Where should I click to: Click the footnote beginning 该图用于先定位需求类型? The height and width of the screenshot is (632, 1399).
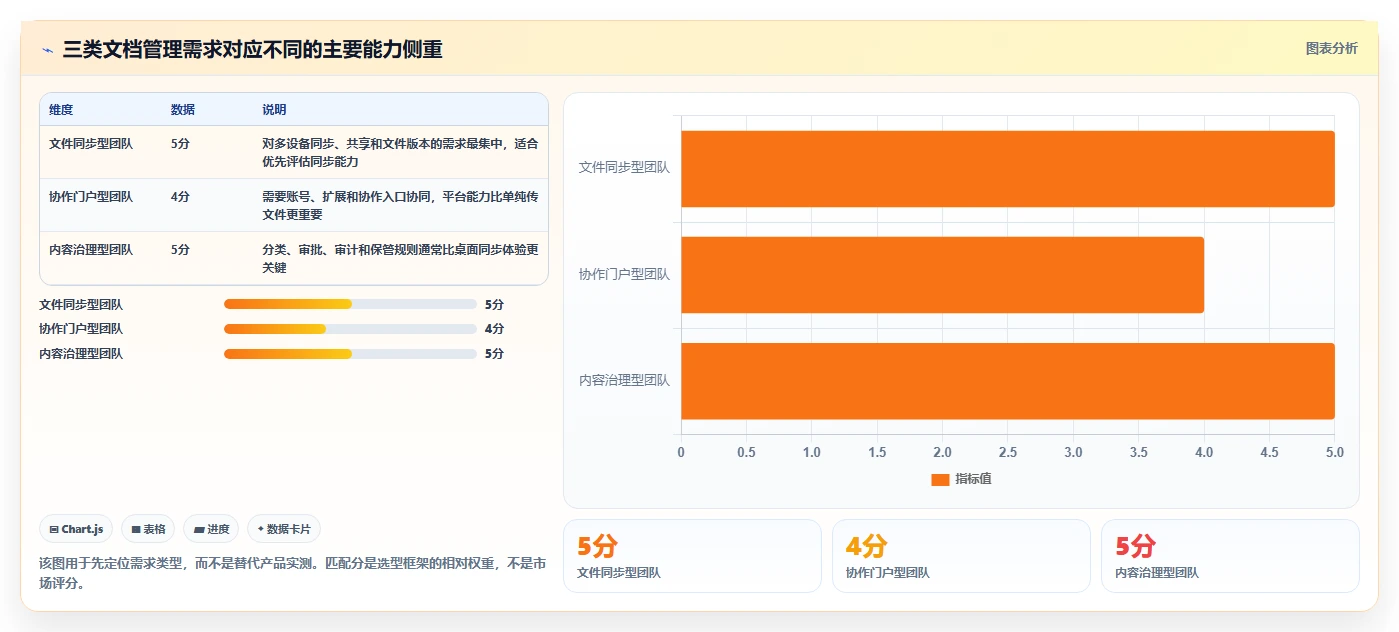click(x=292, y=573)
